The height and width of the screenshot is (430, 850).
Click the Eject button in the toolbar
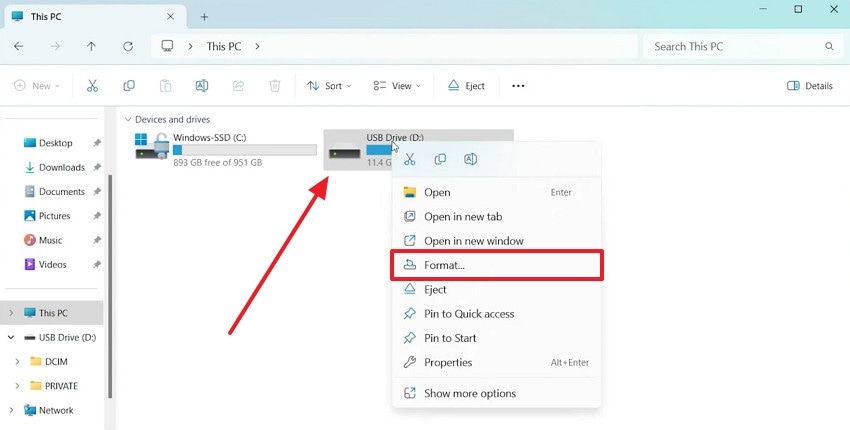[466, 86]
